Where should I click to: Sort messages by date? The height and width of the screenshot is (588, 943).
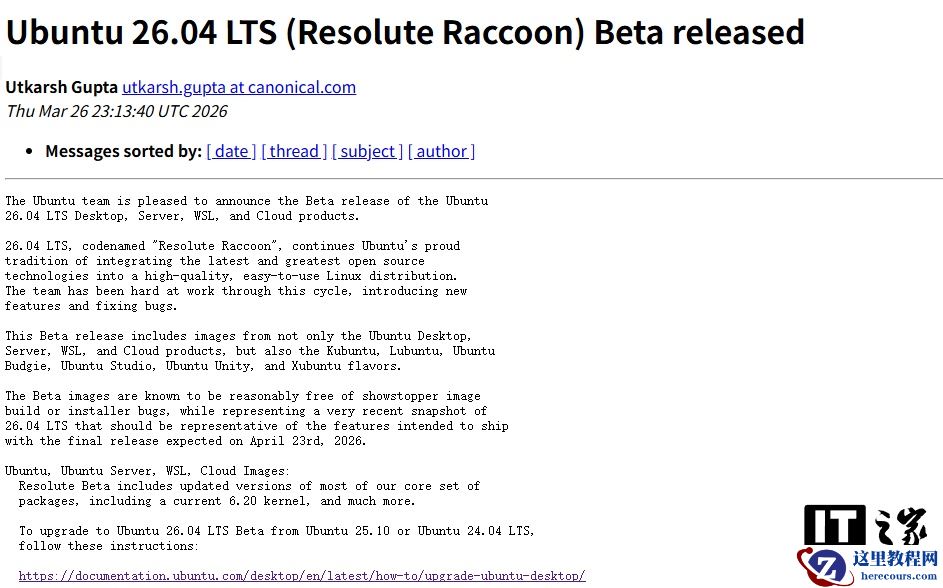(231, 151)
